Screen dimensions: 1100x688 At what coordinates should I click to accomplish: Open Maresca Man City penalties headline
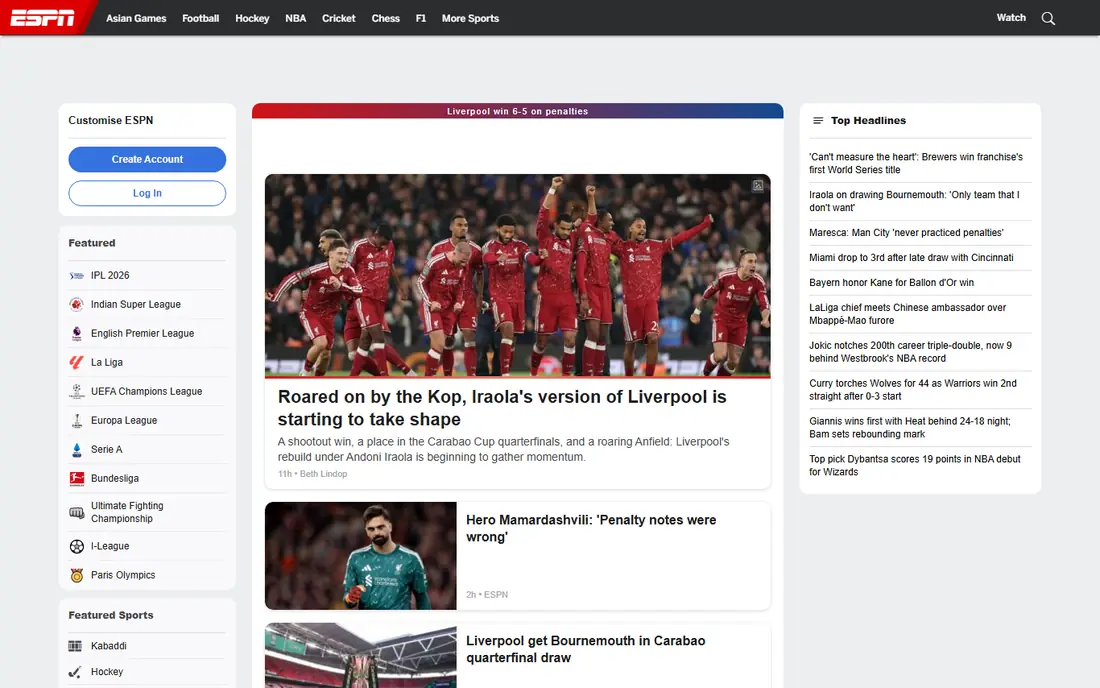click(906, 233)
